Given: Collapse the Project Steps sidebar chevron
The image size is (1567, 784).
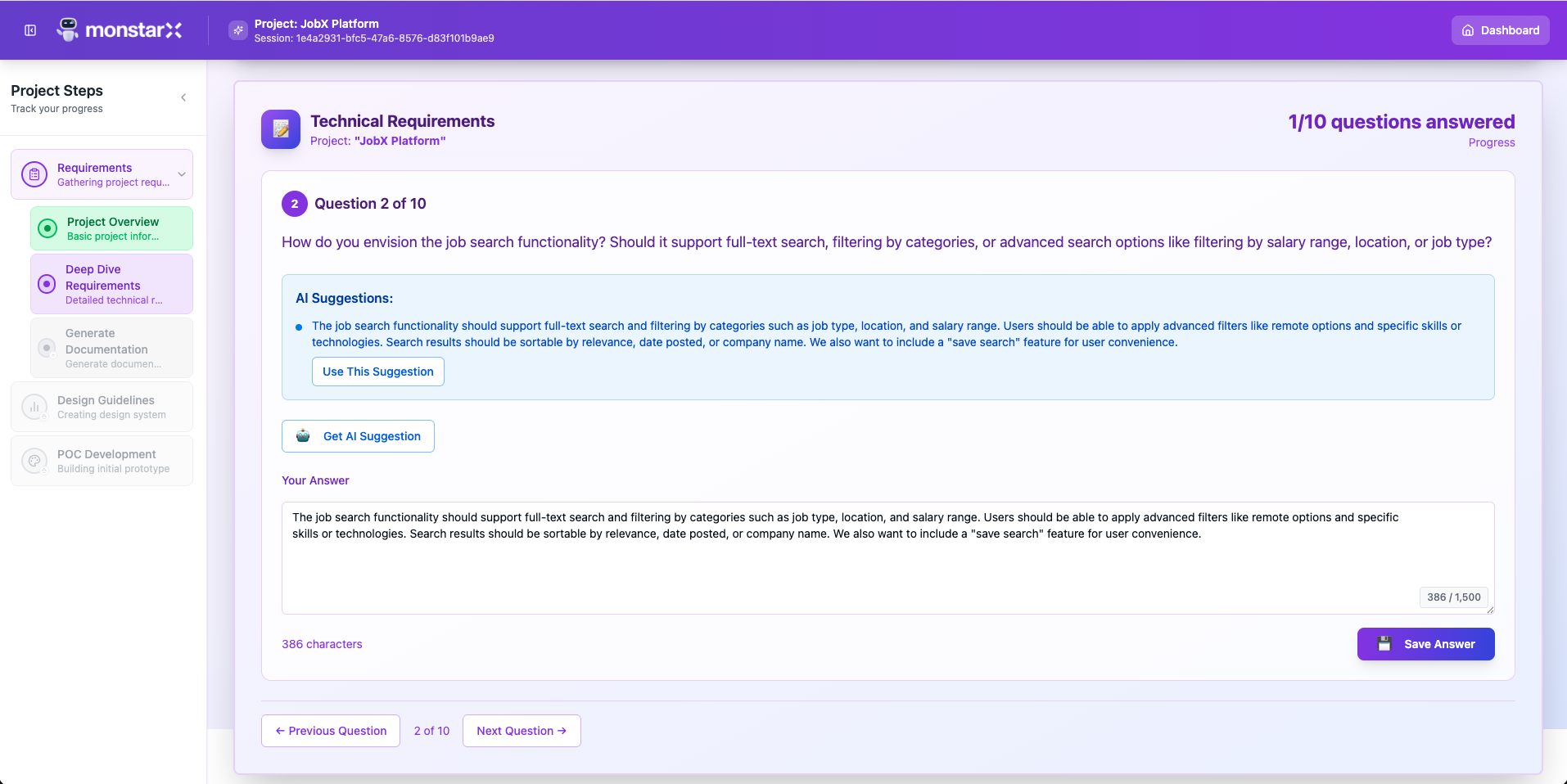Looking at the screenshot, I should [183, 97].
